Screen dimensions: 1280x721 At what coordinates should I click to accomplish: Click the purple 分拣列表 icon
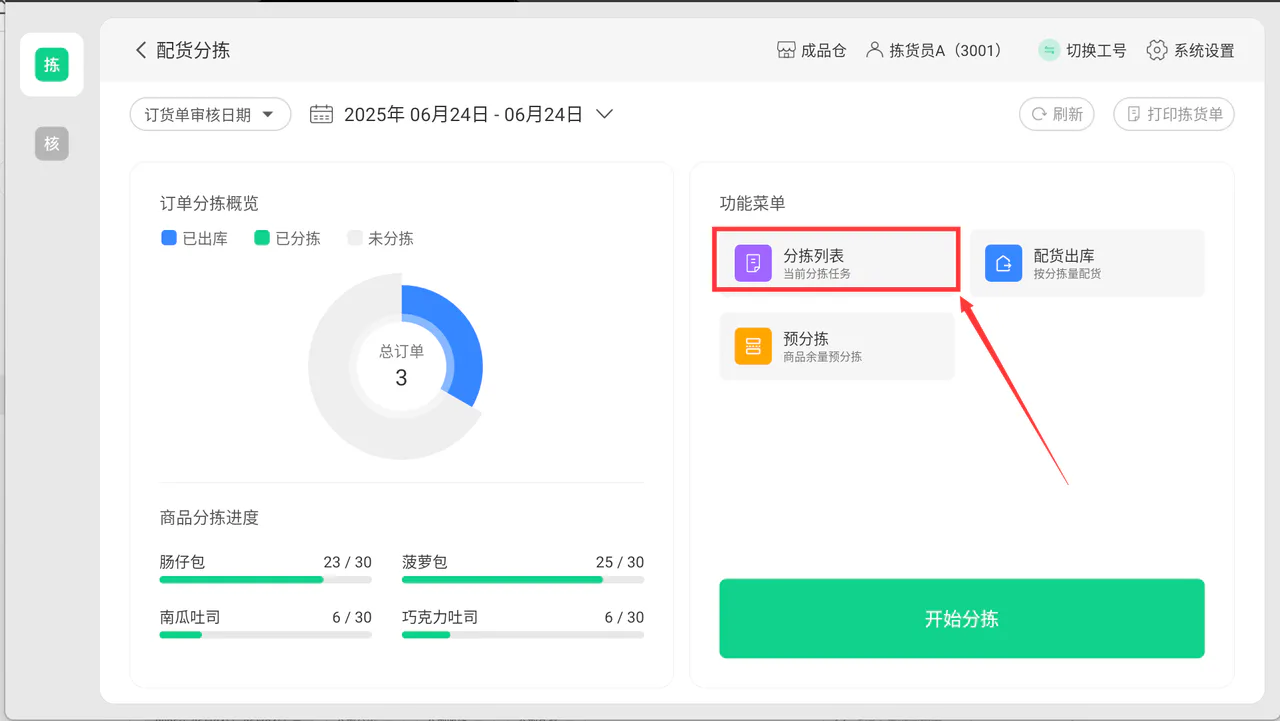pos(753,264)
